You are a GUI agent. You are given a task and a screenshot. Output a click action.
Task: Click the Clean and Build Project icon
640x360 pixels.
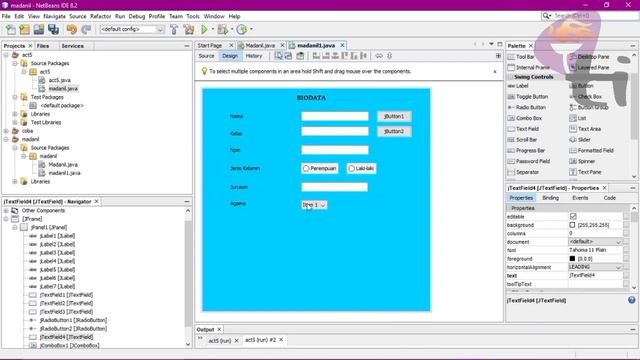point(189,29)
